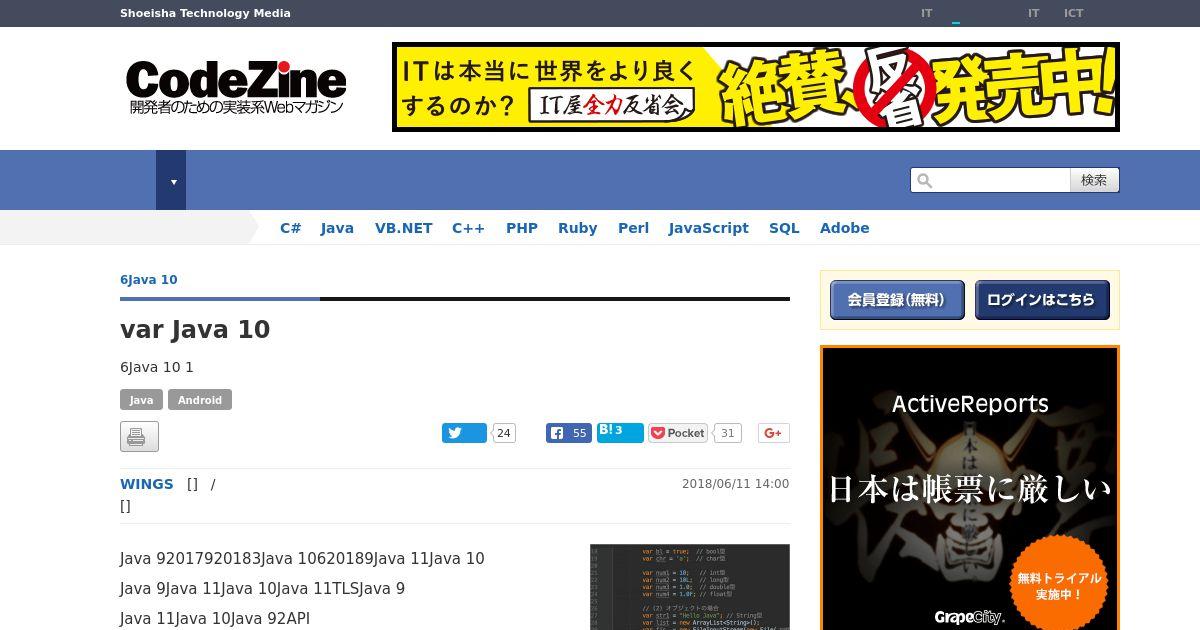The image size is (1200, 630).
Task: Click the 検索 search button
Action: tap(1094, 180)
